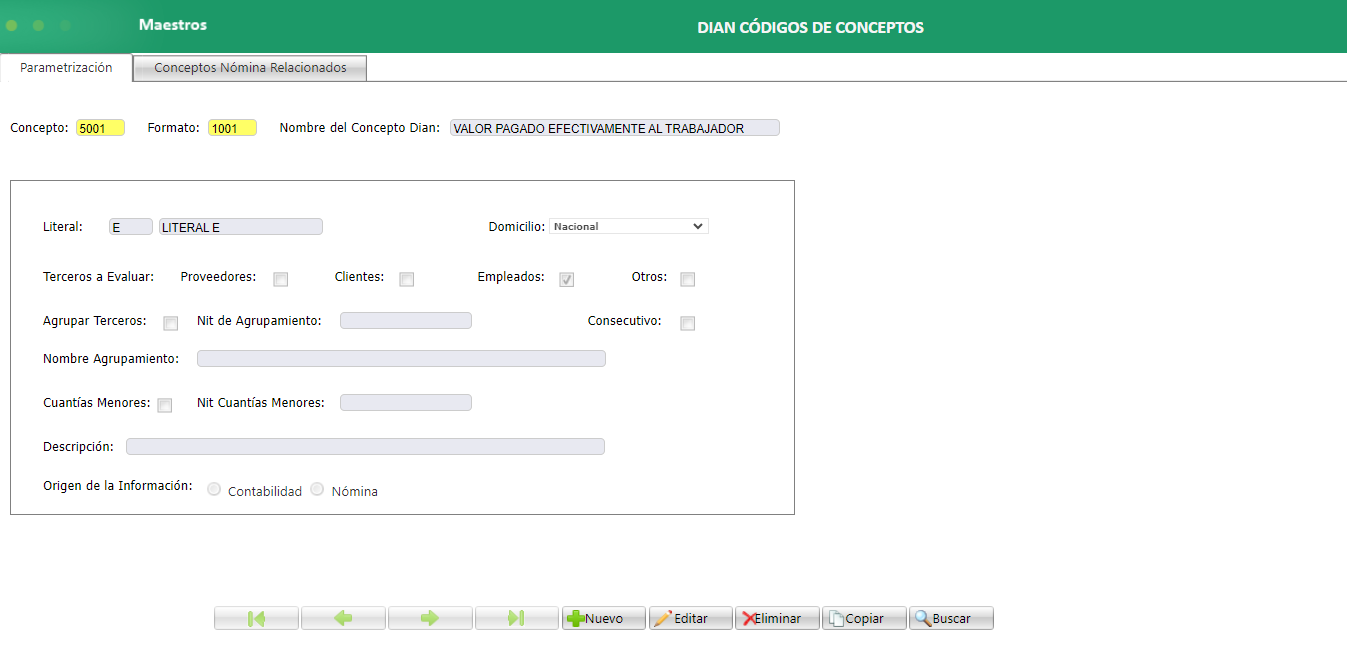Toggle the Consecutivo checkbox
Viewport: 1347px width, 661px height.
(x=688, y=323)
